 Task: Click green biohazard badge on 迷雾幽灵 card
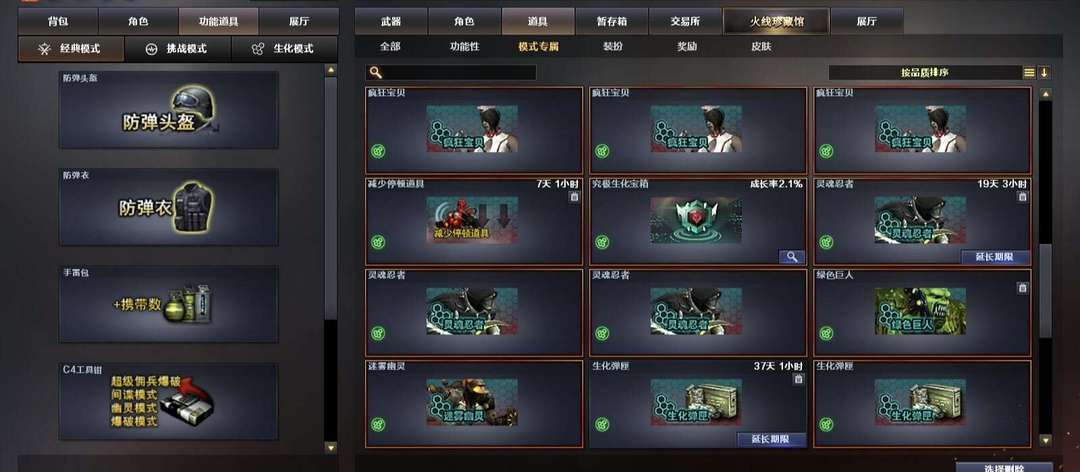(377, 424)
